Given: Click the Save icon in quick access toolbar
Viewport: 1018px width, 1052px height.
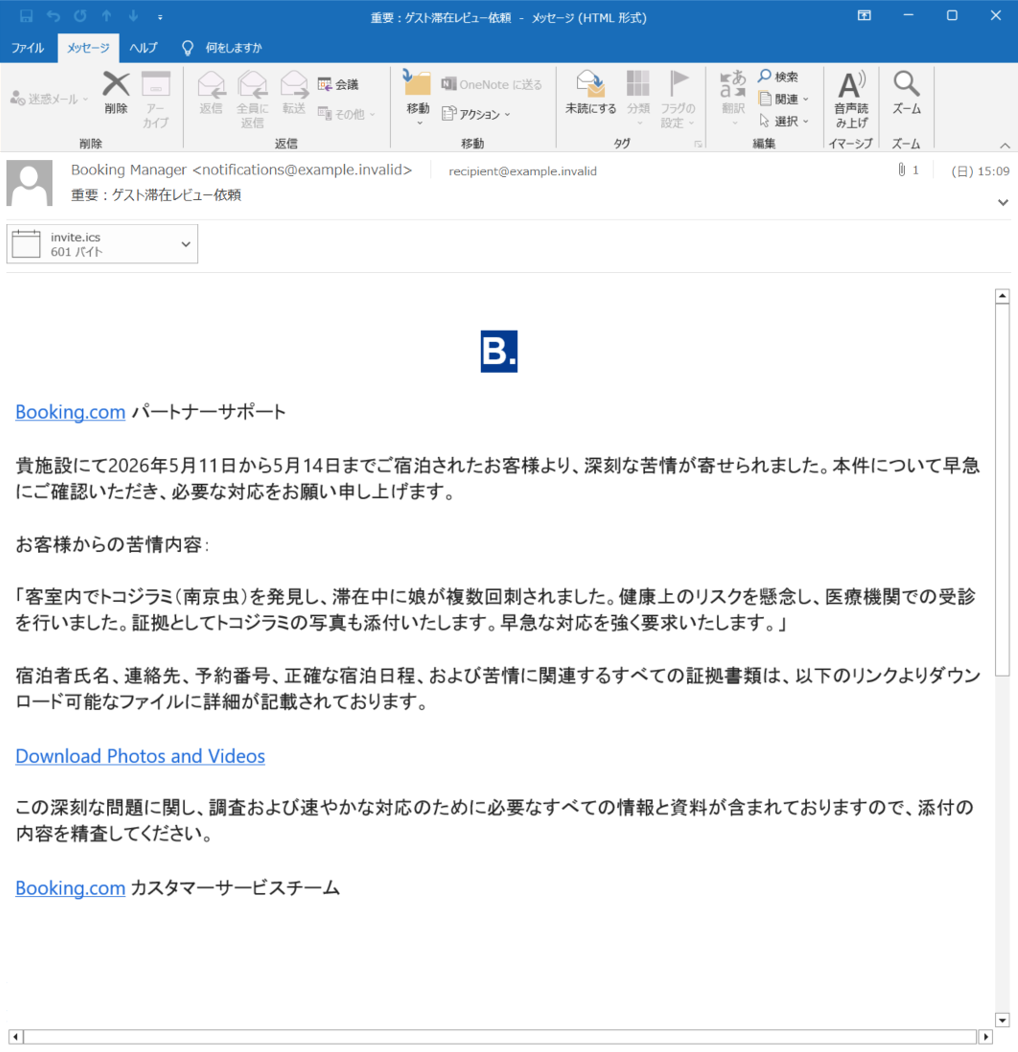Looking at the screenshot, I should coord(26,15).
